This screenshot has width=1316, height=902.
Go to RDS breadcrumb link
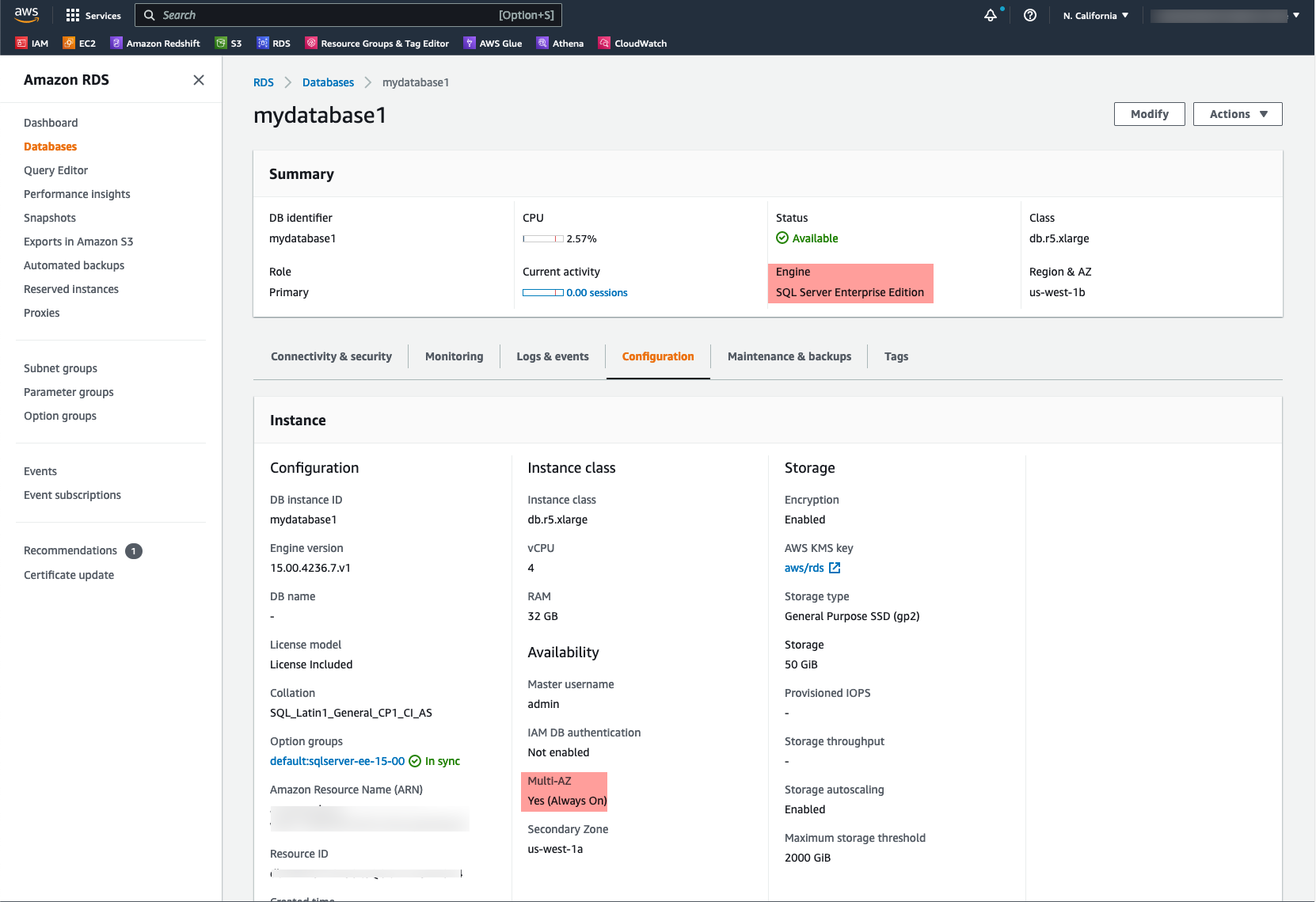click(264, 82)
